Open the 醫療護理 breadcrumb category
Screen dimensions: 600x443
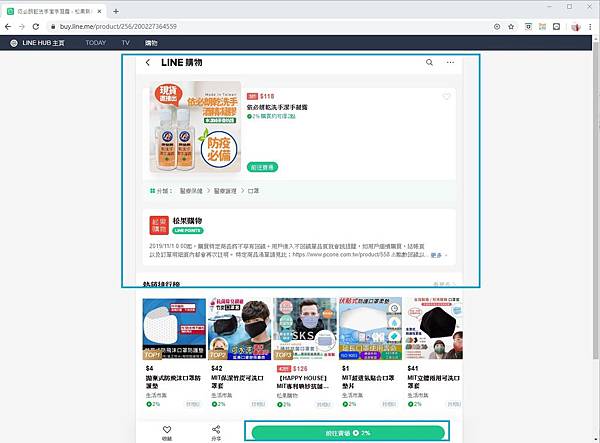pyautogui.click(x=225, y=191)
